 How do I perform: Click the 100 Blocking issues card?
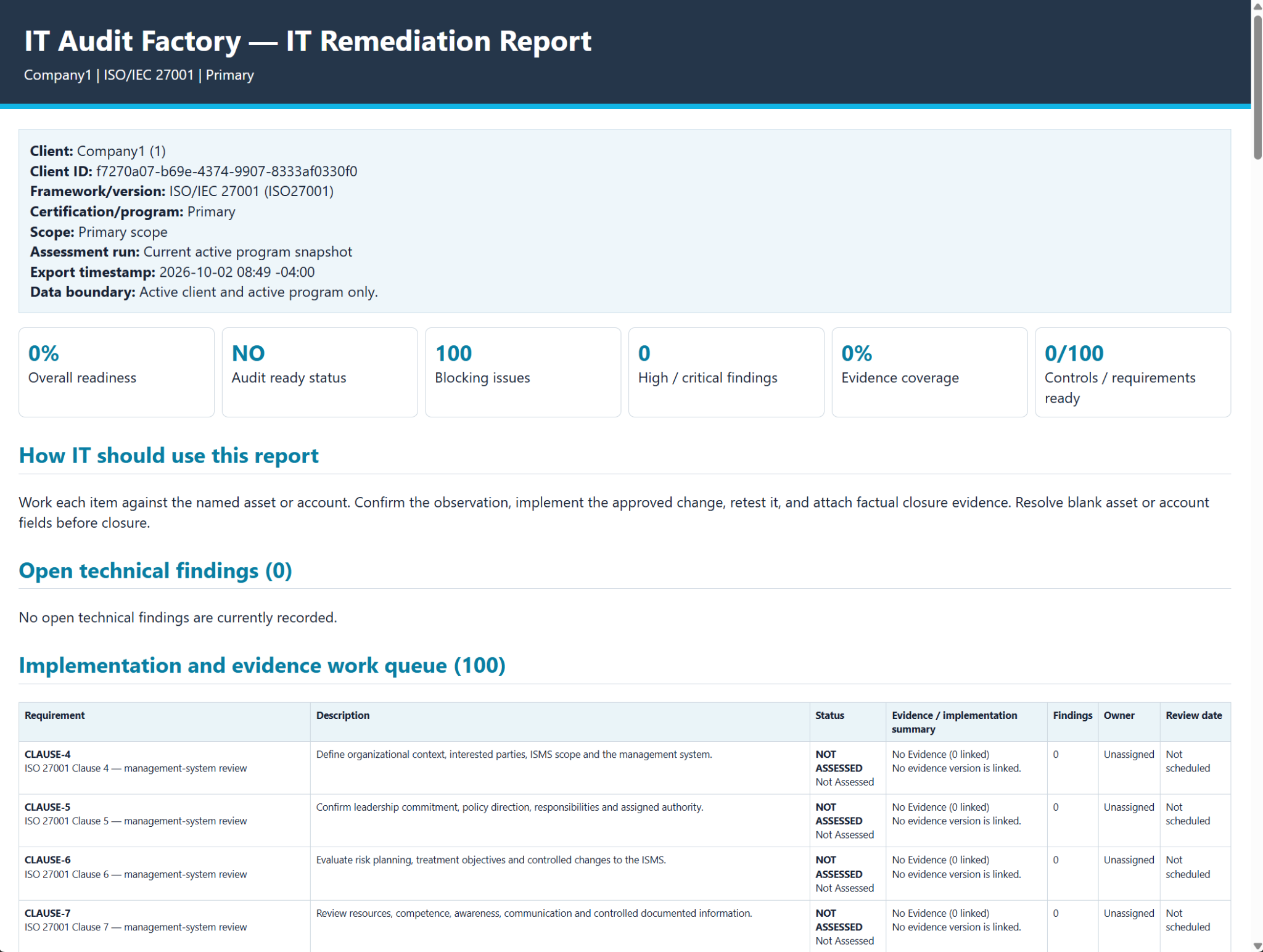(523, 372)
